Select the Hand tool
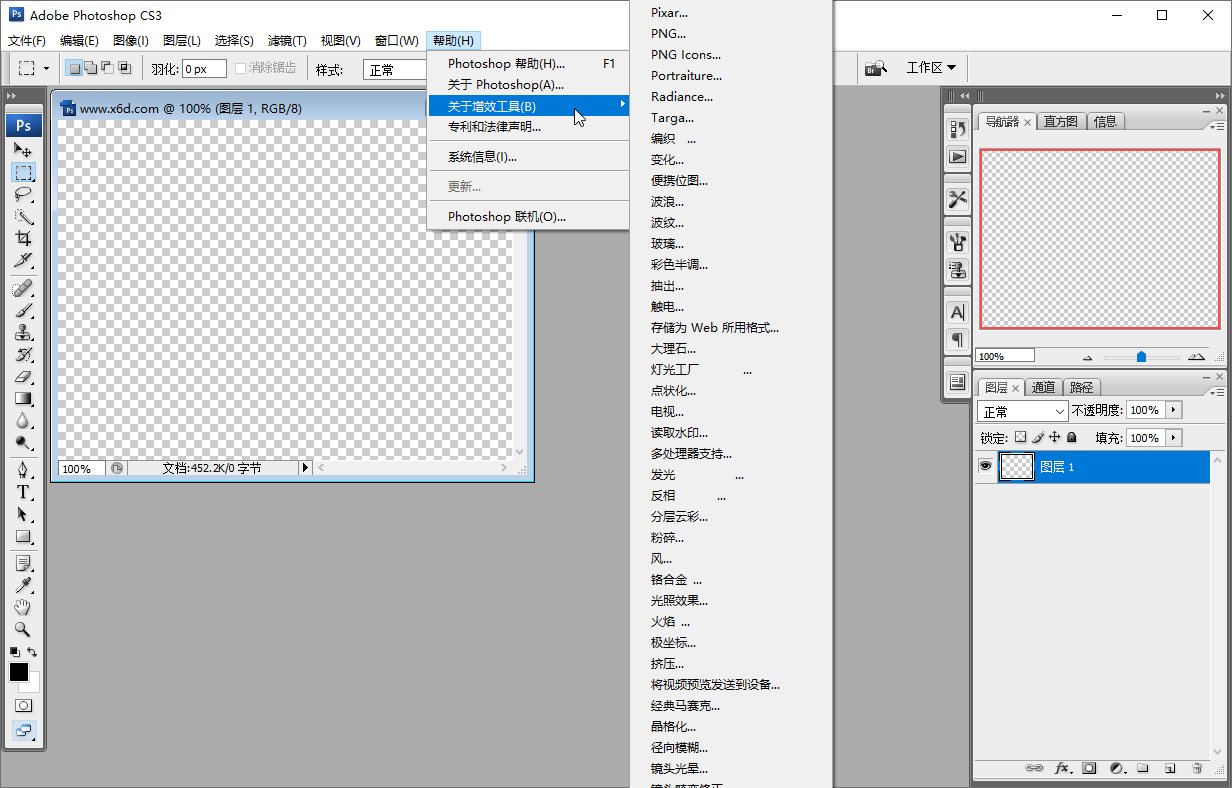 click(x=23, y=608)
